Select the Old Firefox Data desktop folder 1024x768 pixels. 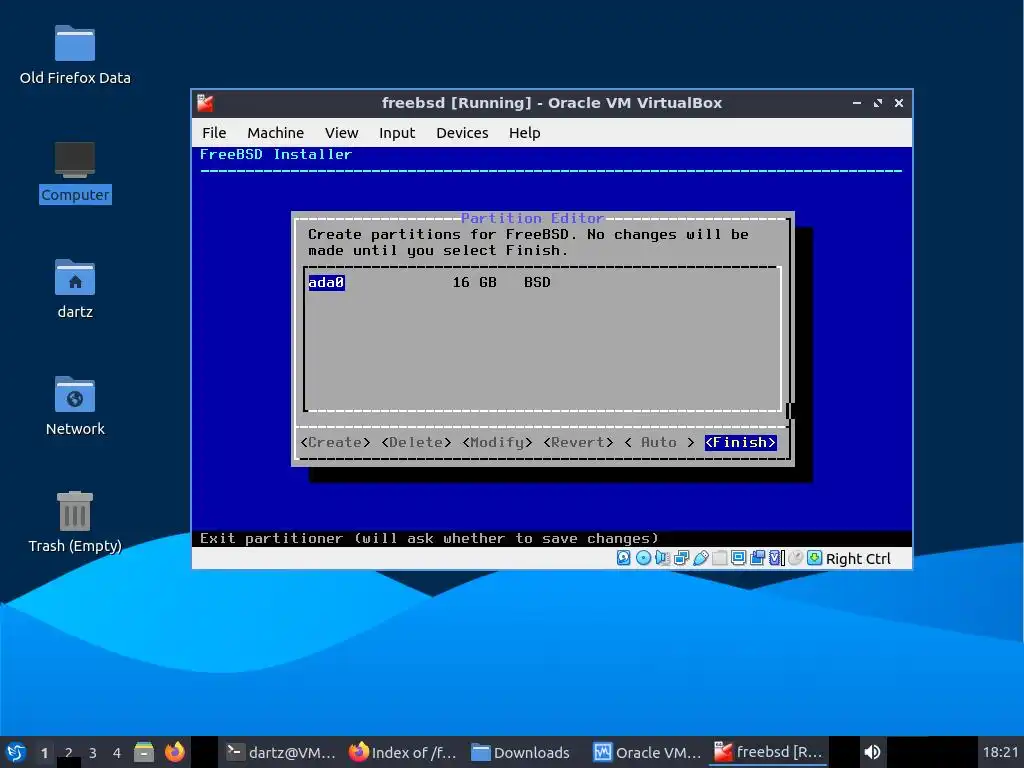click(74, 56)
